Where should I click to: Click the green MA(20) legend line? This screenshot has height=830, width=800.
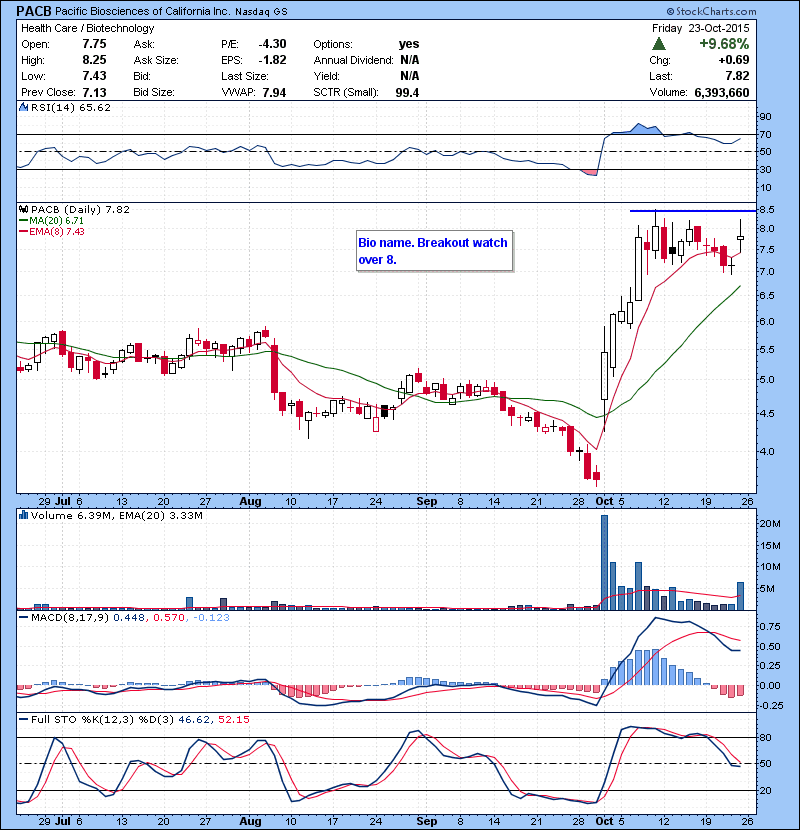pos(23,221)
